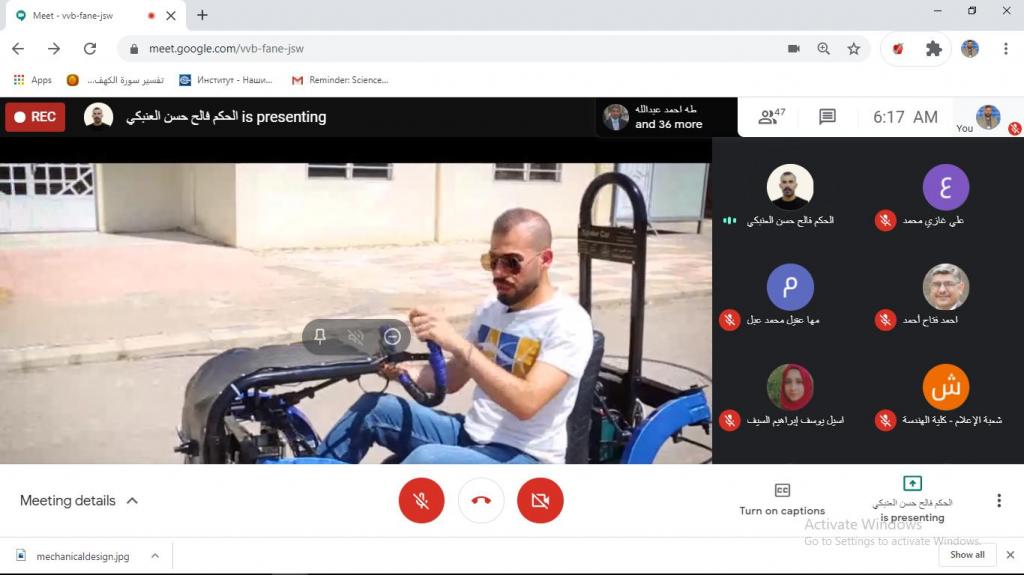Viewport: 1024px width, 575px height.
Task: Reload the Meet page
Action: [90, 48]
